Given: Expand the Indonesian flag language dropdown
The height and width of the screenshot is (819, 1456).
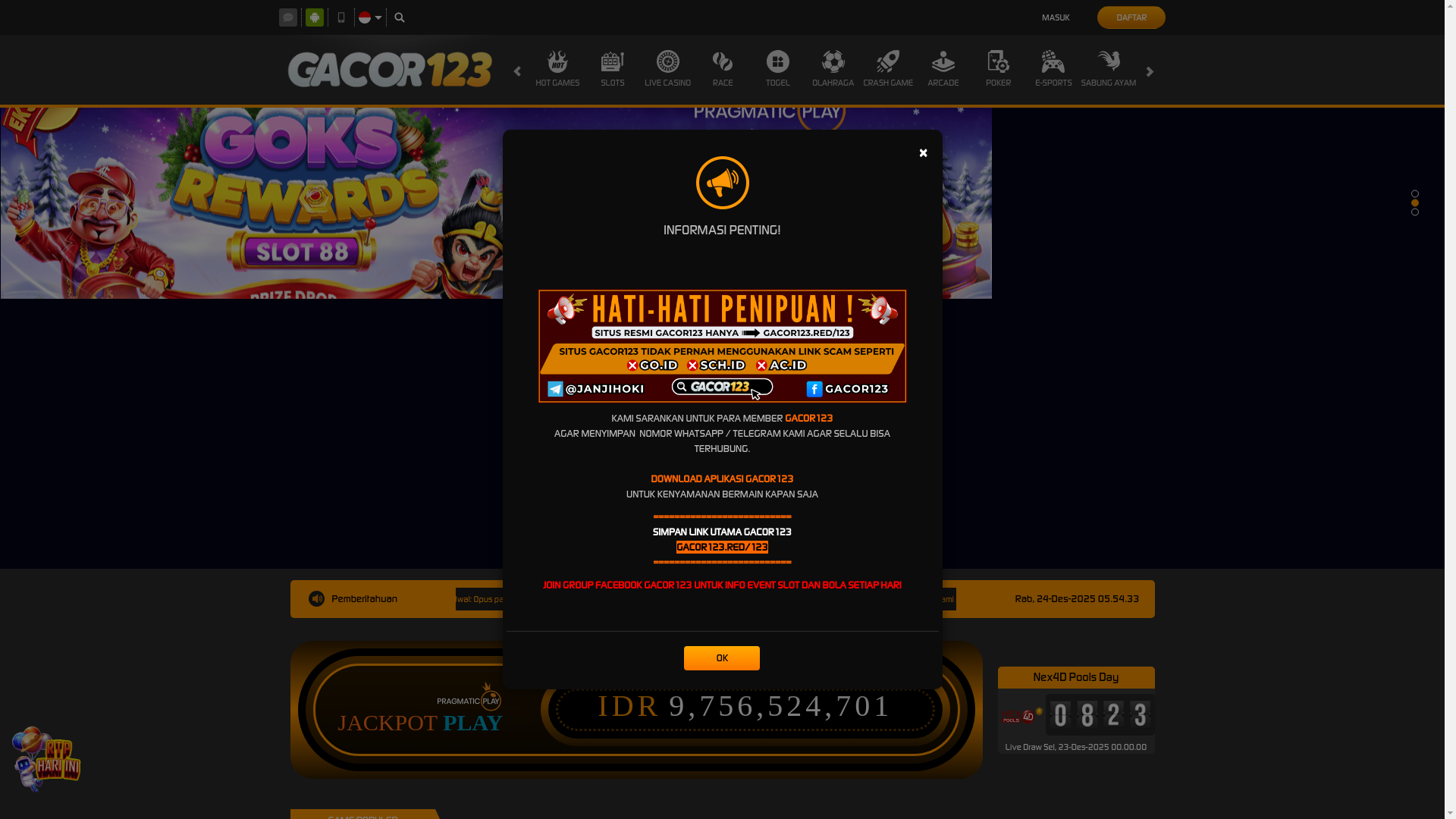Looking at the screenshot, I should point(370,17).
